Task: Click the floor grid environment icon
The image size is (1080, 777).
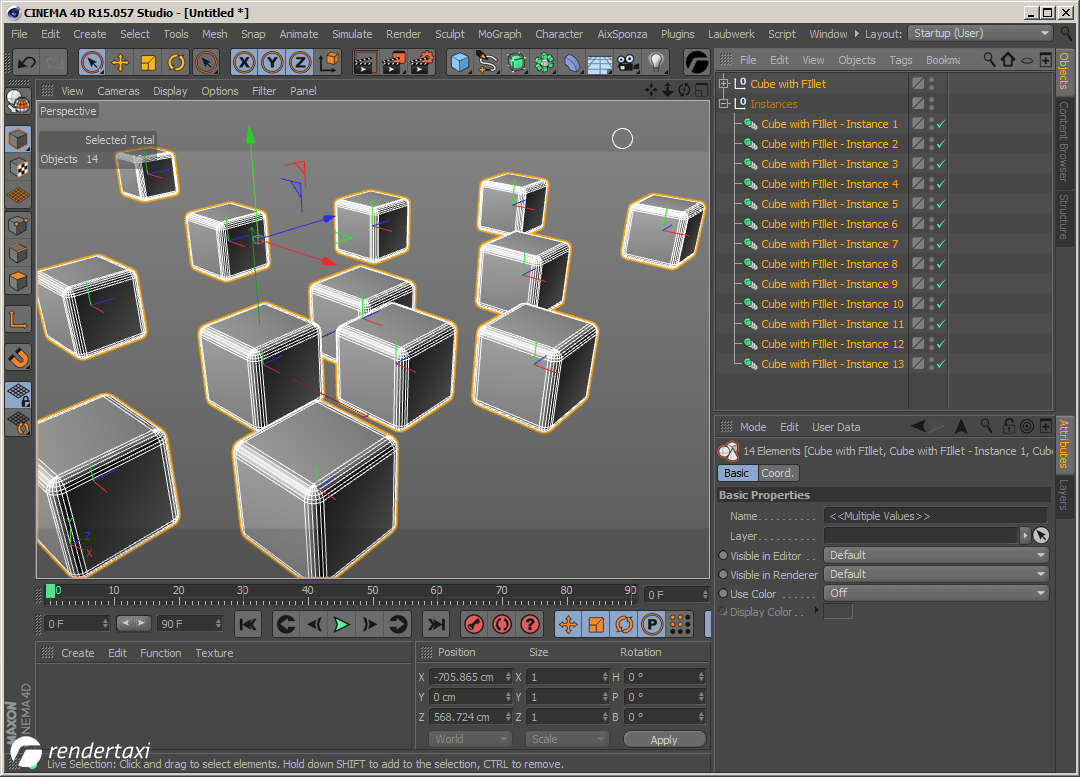Action: (599, 63)
